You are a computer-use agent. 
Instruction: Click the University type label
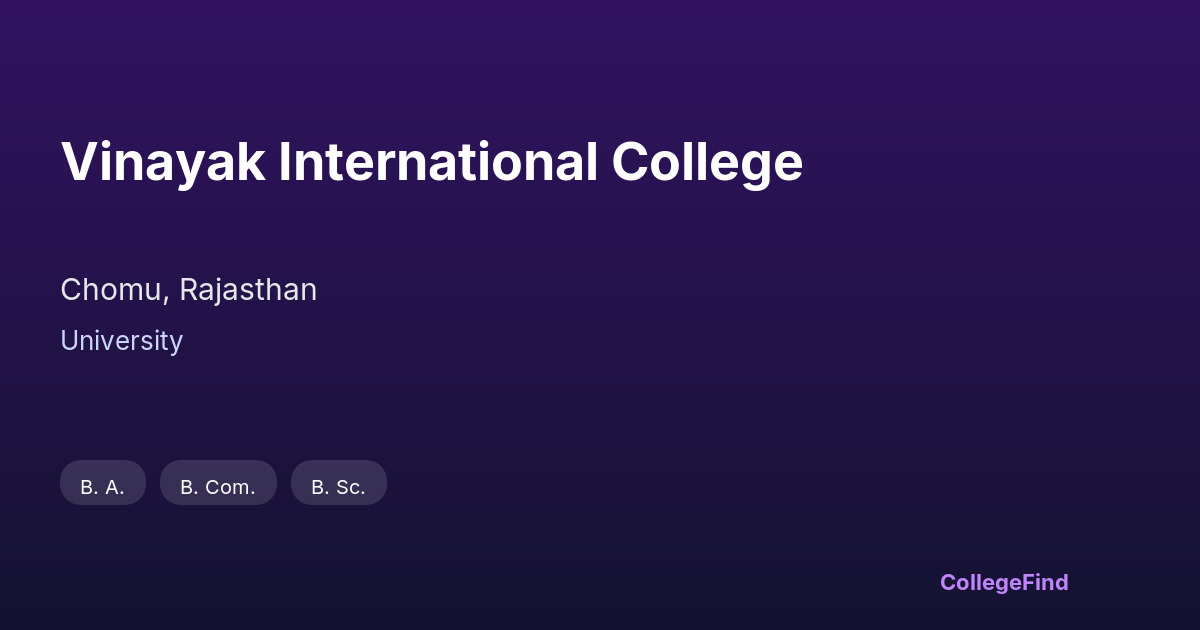(x=121, y=341)
